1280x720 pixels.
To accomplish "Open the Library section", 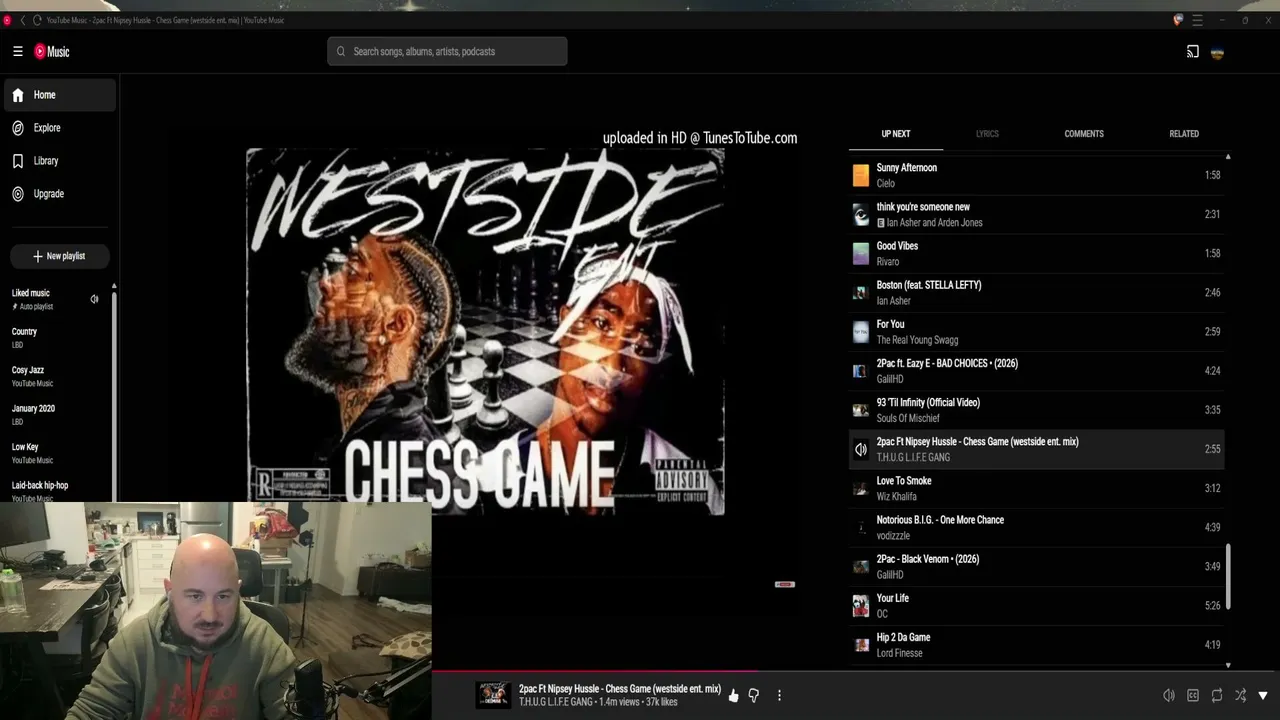I will 59,161.
